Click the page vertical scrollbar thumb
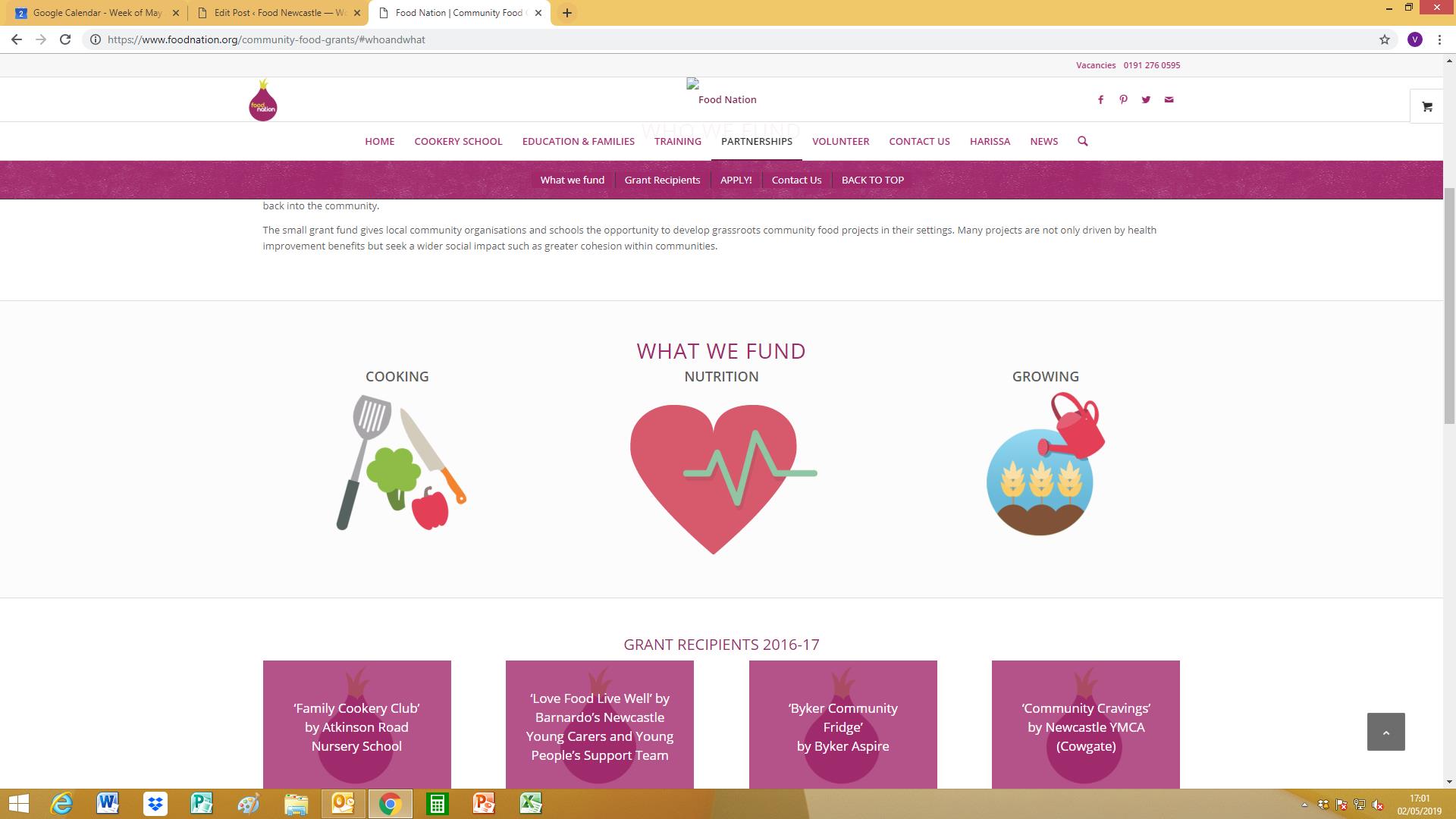Viewport: 1456px width, 819px height. (1449, 306)
